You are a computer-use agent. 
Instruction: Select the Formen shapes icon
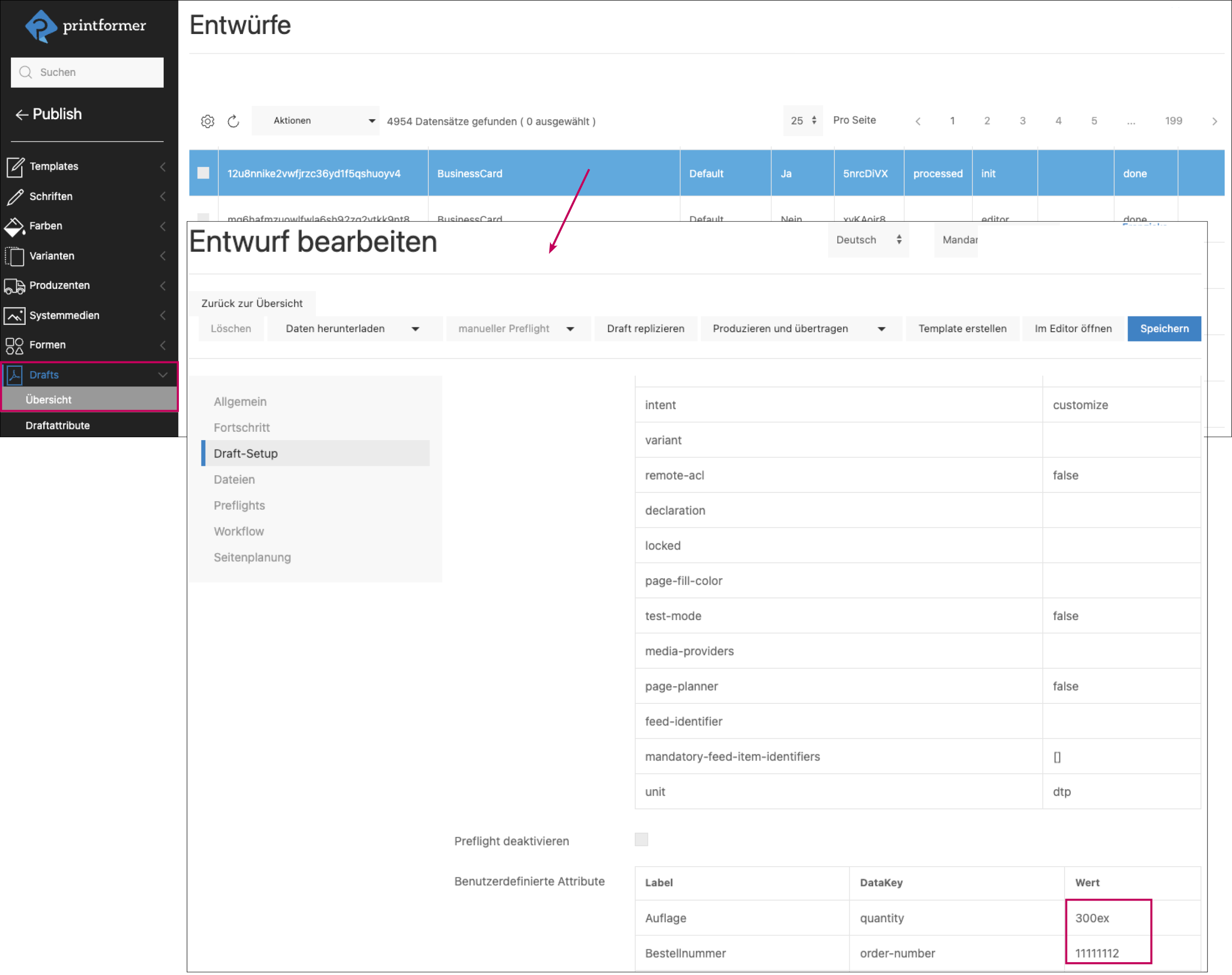15,345
